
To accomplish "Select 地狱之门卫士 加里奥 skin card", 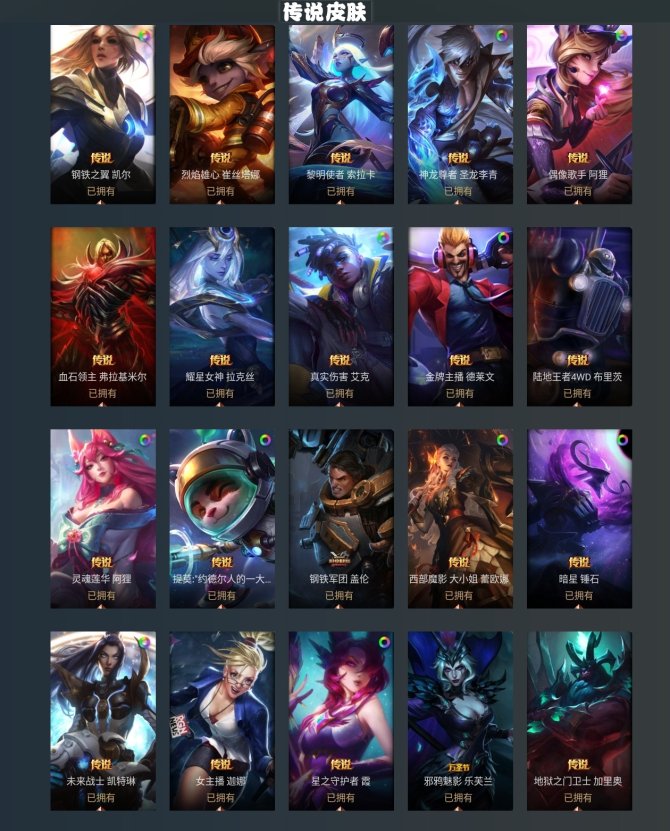I will 579,721.
